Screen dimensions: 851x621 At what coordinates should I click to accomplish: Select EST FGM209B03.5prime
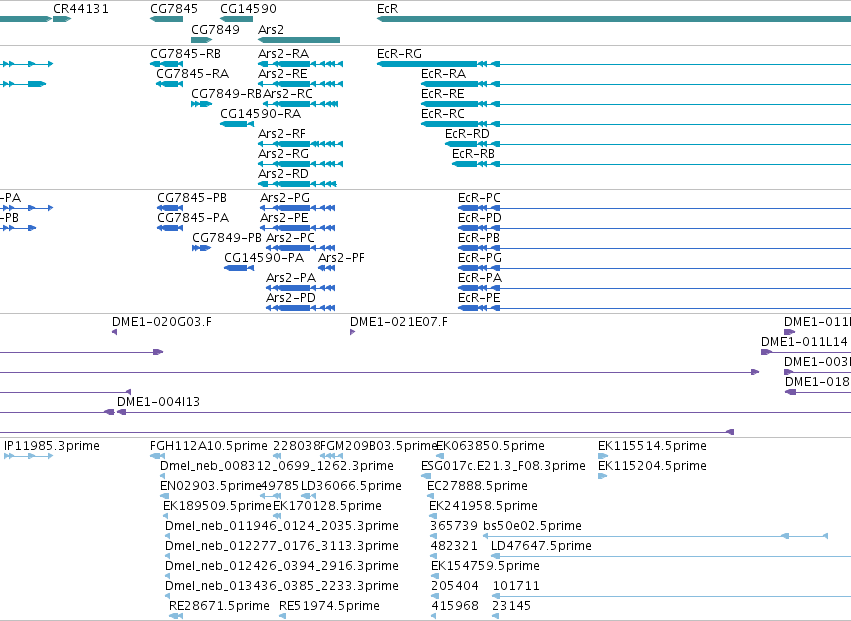[x=379, y=446]
